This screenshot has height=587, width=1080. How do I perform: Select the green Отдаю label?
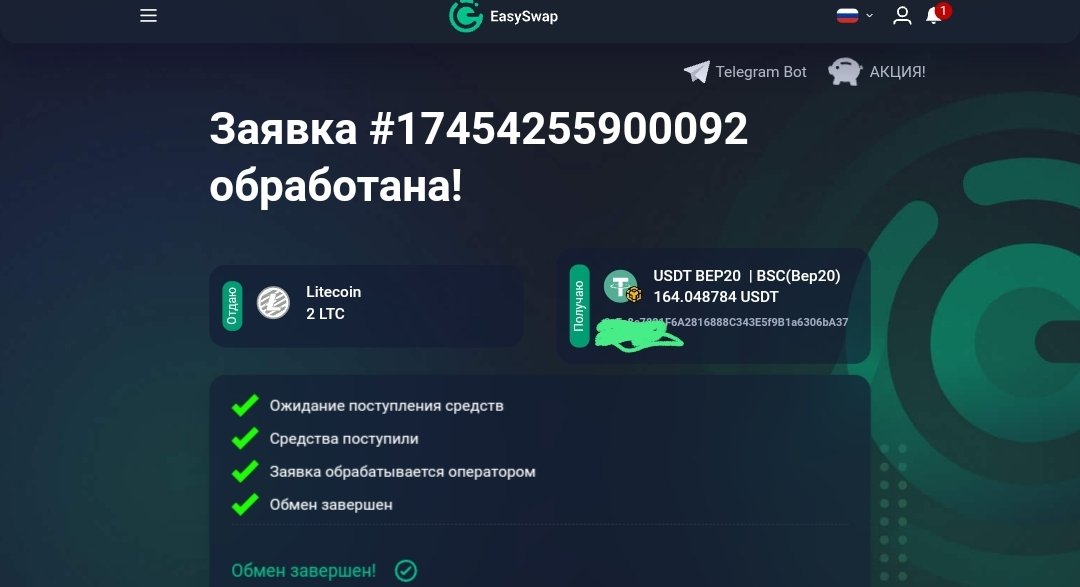pyautogui.click(x=232, y=306)
